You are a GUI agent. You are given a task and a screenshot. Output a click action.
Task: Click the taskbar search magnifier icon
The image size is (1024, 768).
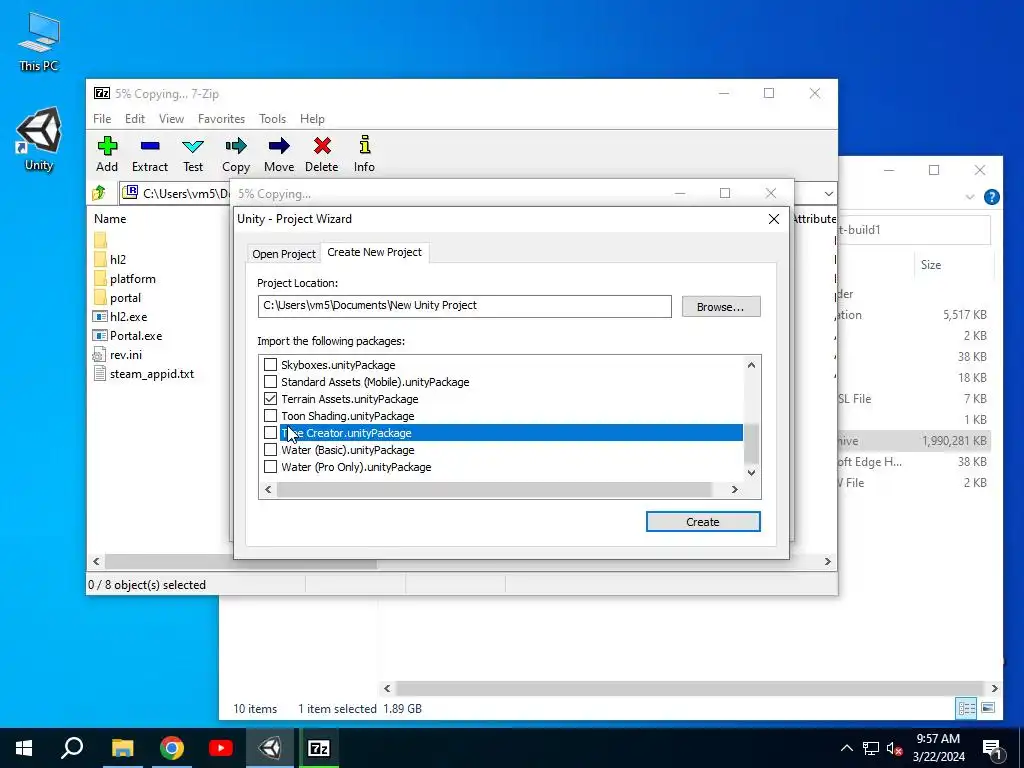coord(72,748)
